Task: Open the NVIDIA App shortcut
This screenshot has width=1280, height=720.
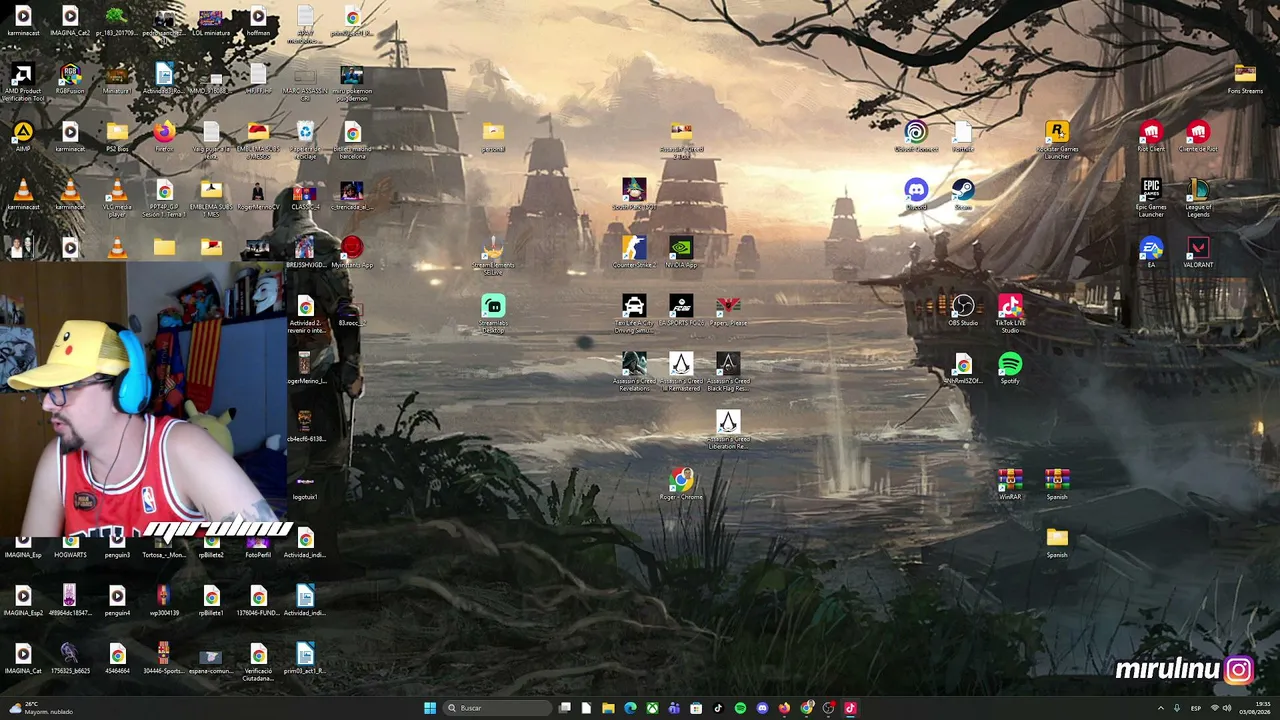Action: (x=681, y=252)
